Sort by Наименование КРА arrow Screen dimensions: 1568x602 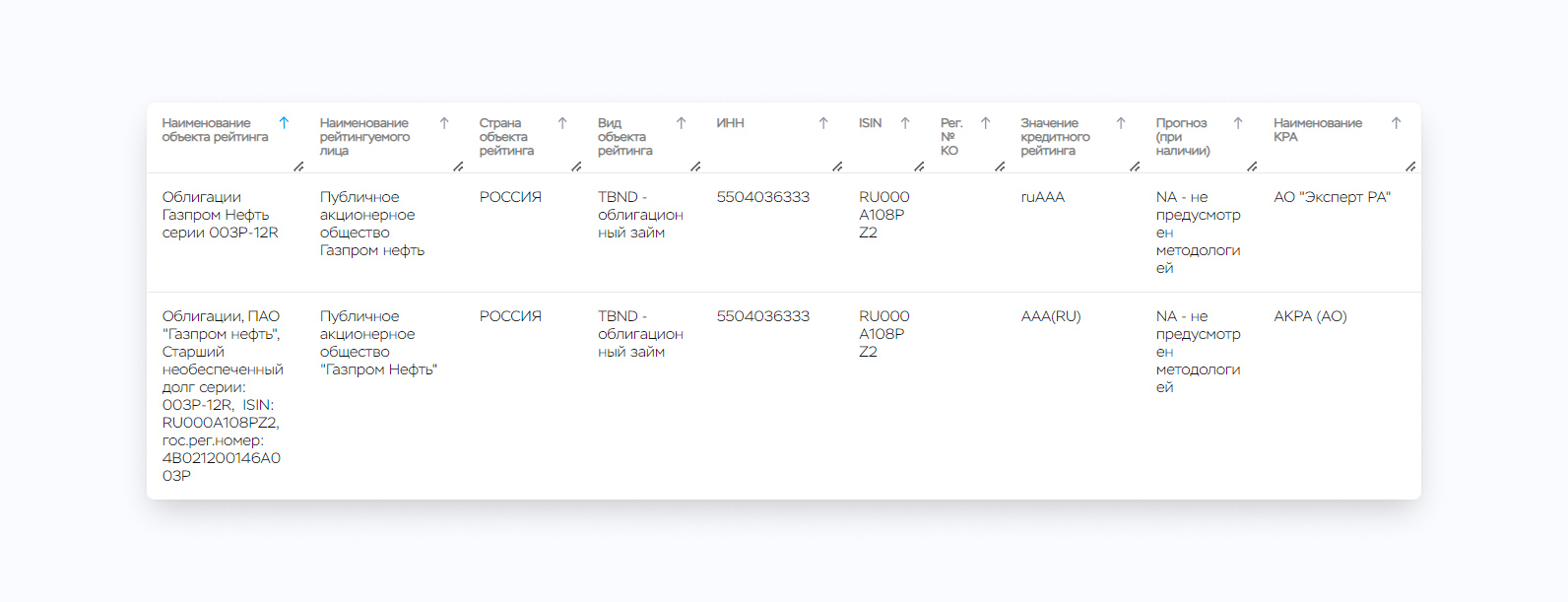(x=1396, y=123)
